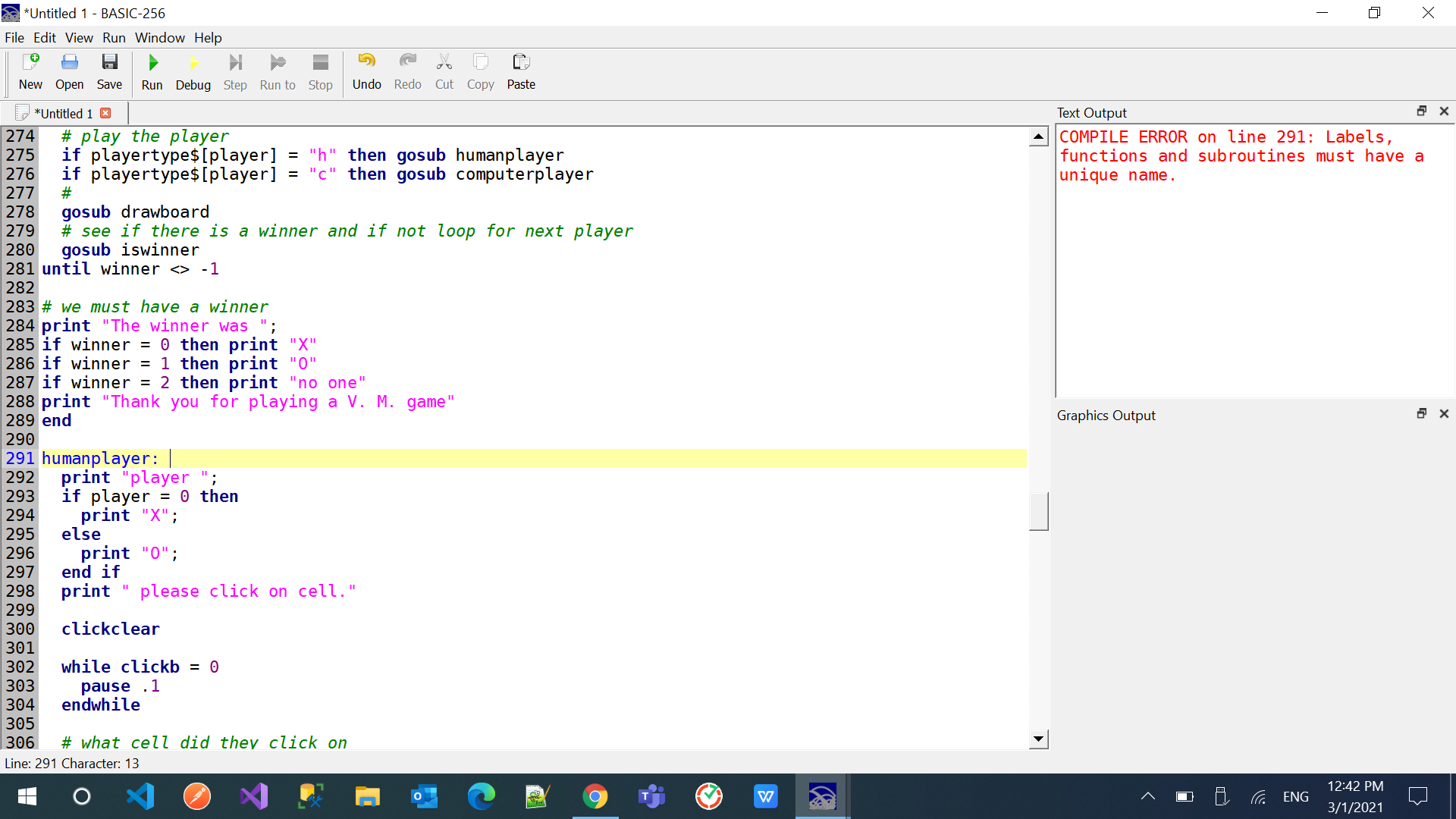Step through the code once
Viewport: 1456px width, 819px height.
click(234, 72)
